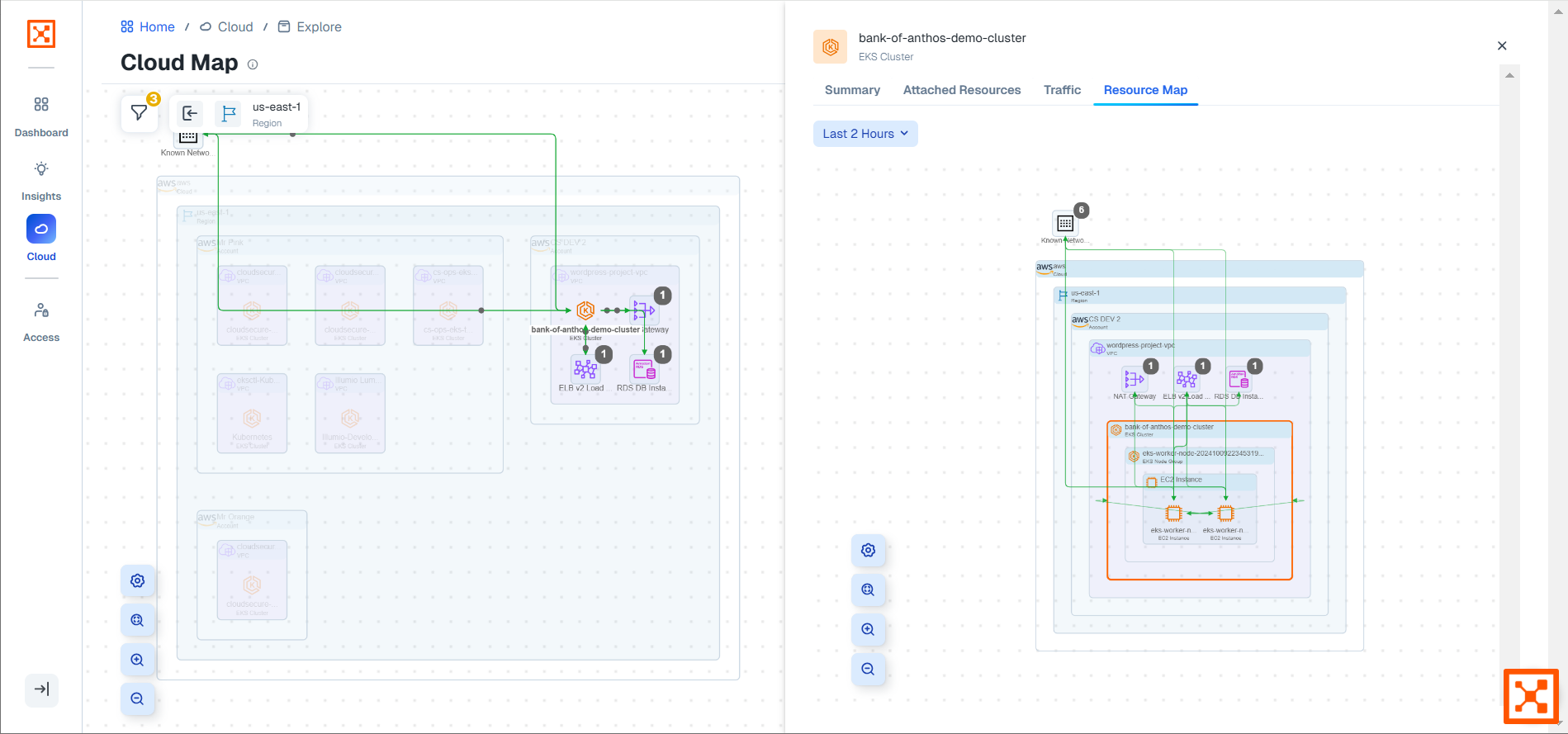This screenshot has height=734, width=1568.
Task: Click Cloud Map zoom-to-fit button
Action: coord(138,620)
